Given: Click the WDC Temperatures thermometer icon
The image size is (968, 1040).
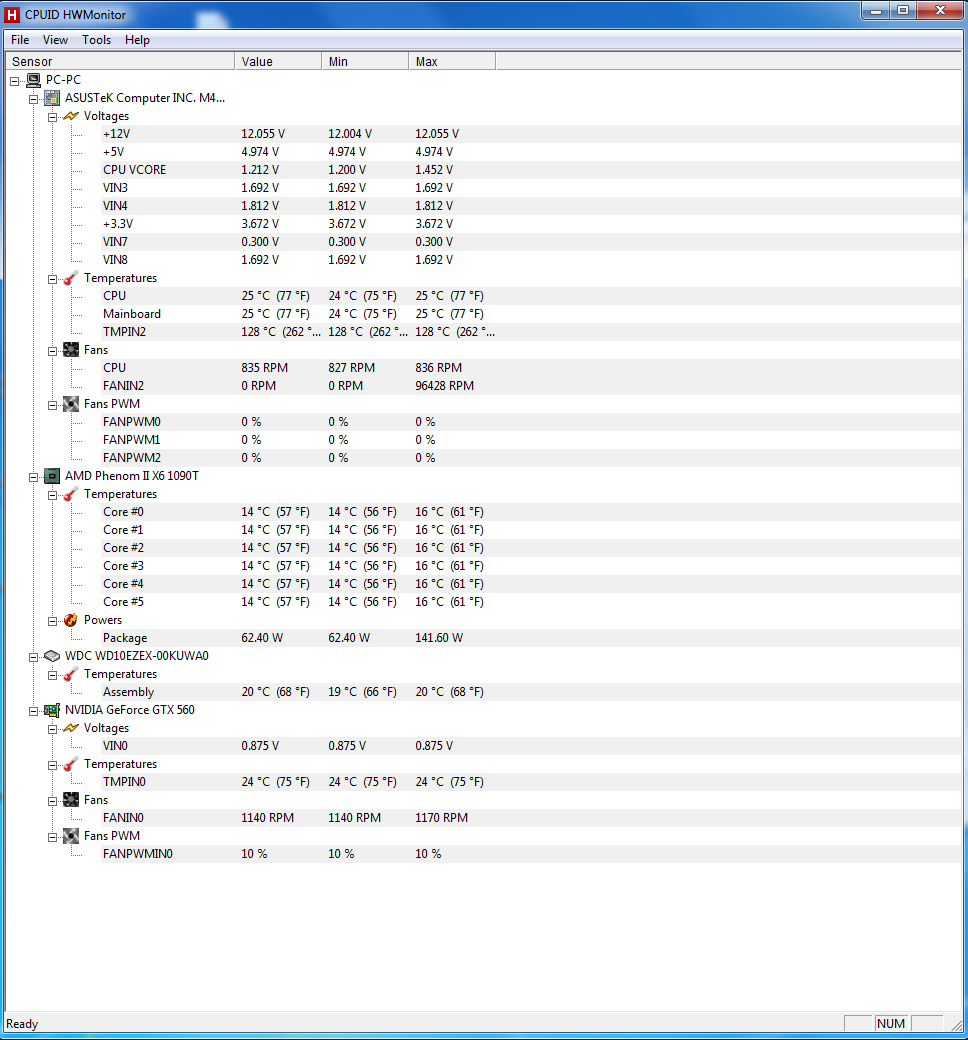Looking at the screenshot, I should 71,675.
